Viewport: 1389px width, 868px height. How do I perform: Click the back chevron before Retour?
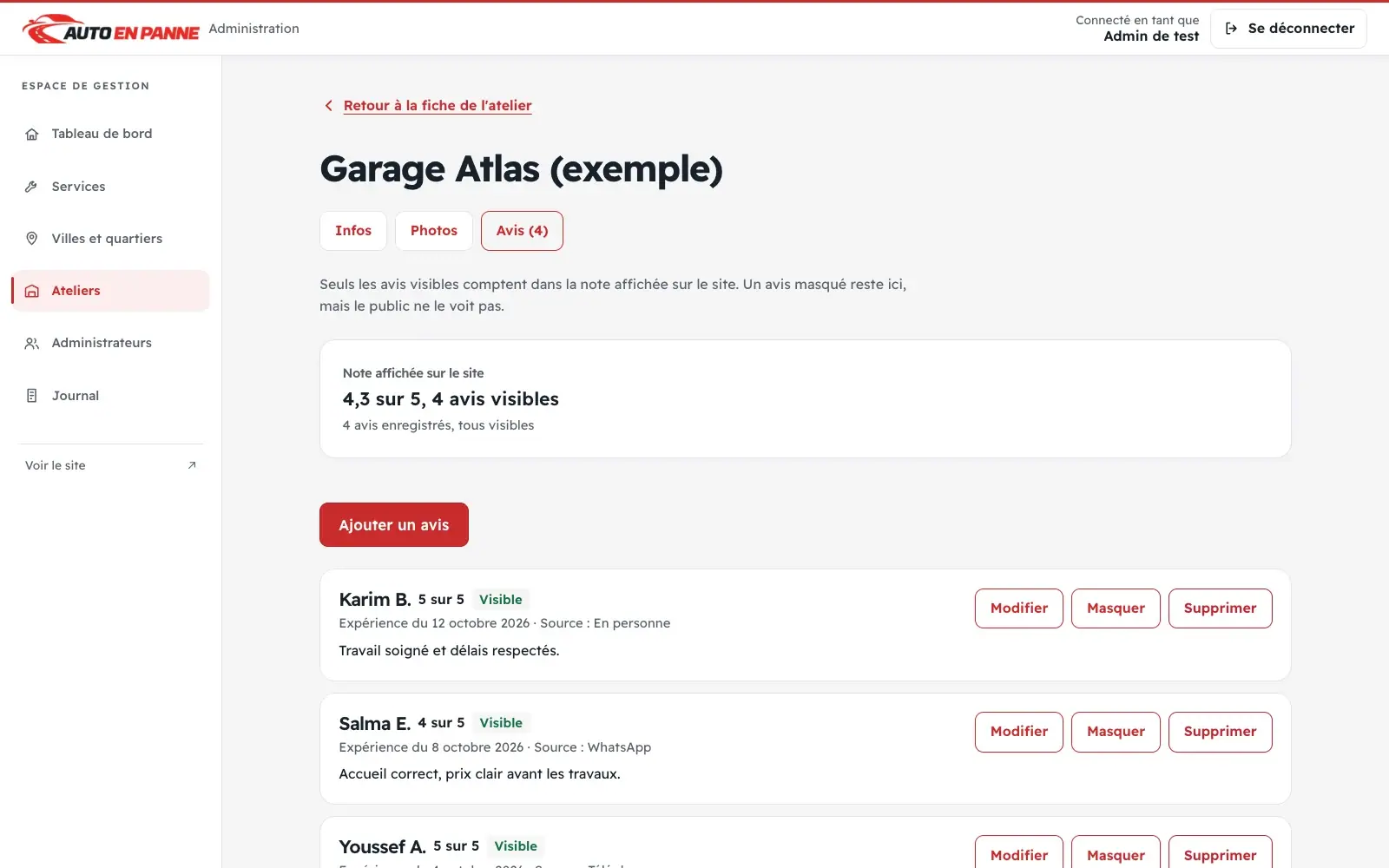(x=328, y=106)
